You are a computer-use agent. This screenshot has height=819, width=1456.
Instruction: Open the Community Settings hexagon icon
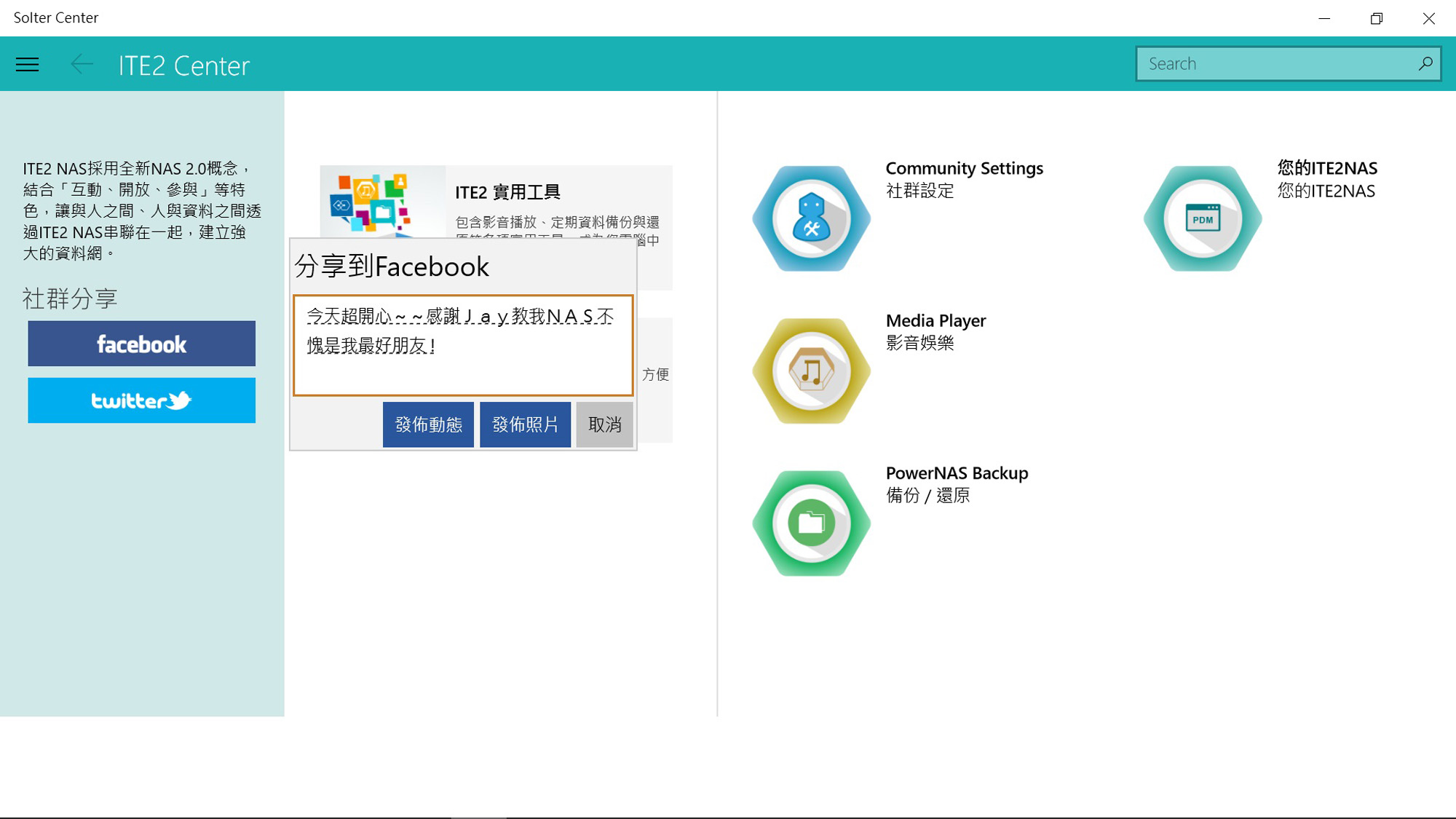(810, 218)
